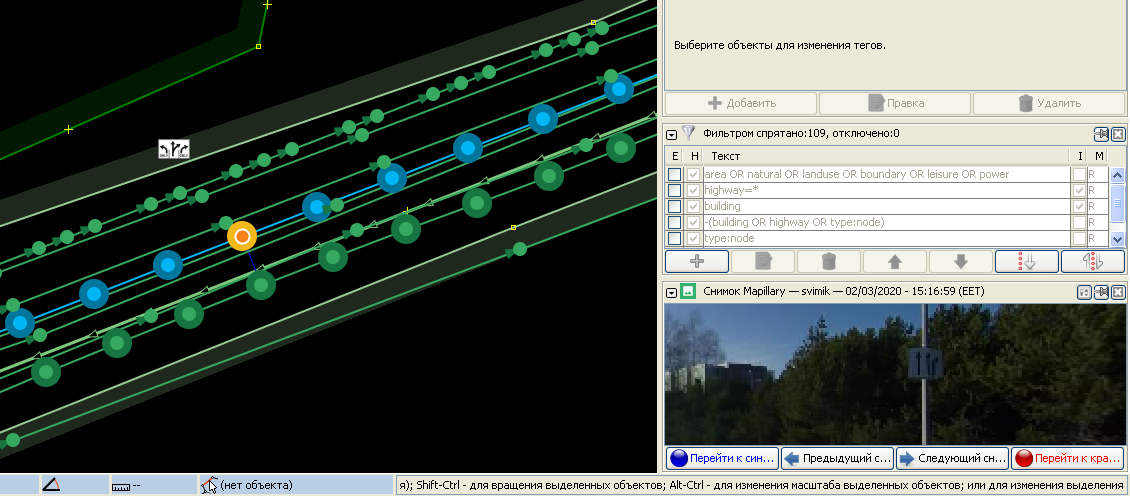
Task: Click the add filter plus button
Action: point(697,261)
